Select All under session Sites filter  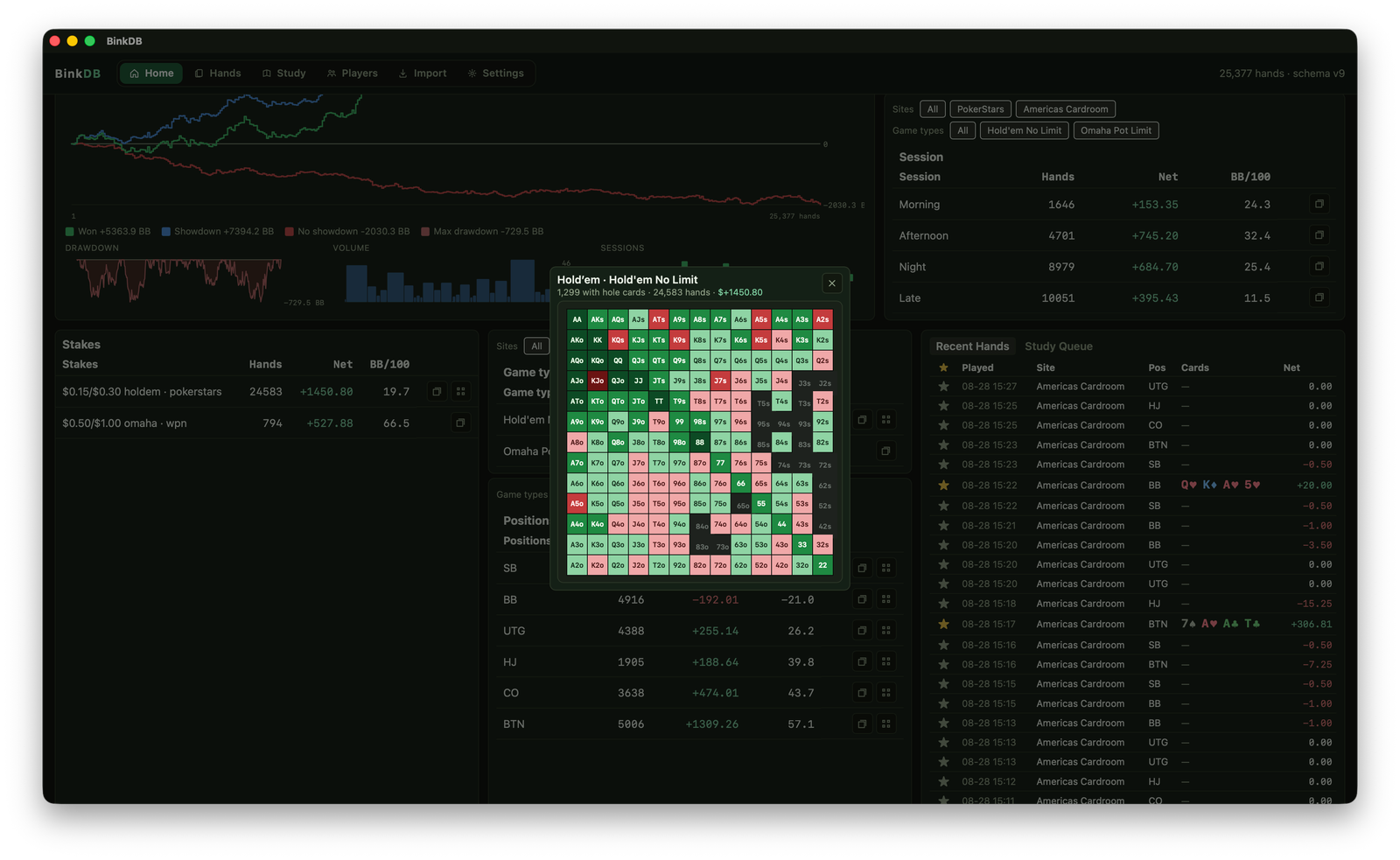click(933, 109)
